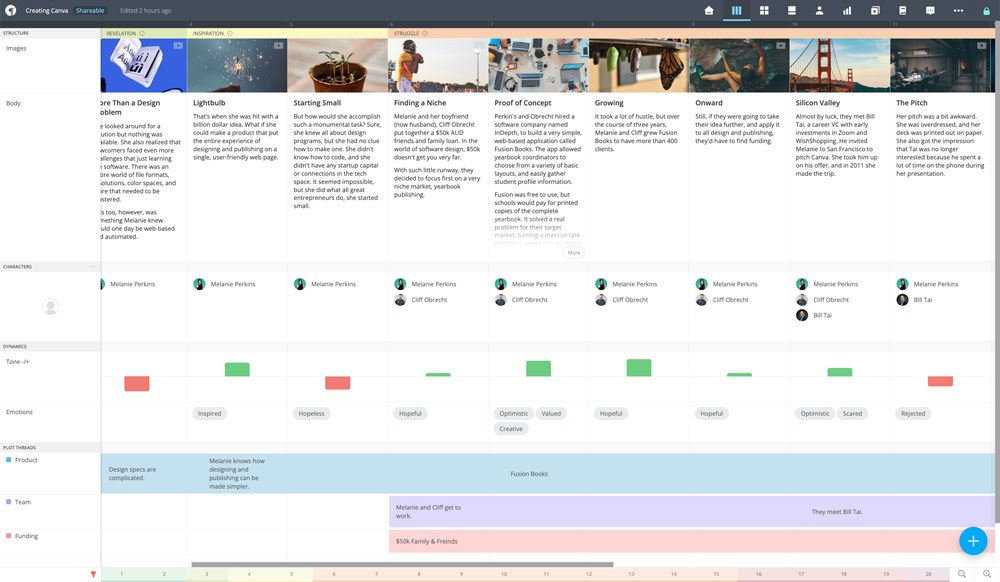1000x582 pixels.
Task: Click image icon on The Pitch thumbnail
Action: (x=982, y=45)
